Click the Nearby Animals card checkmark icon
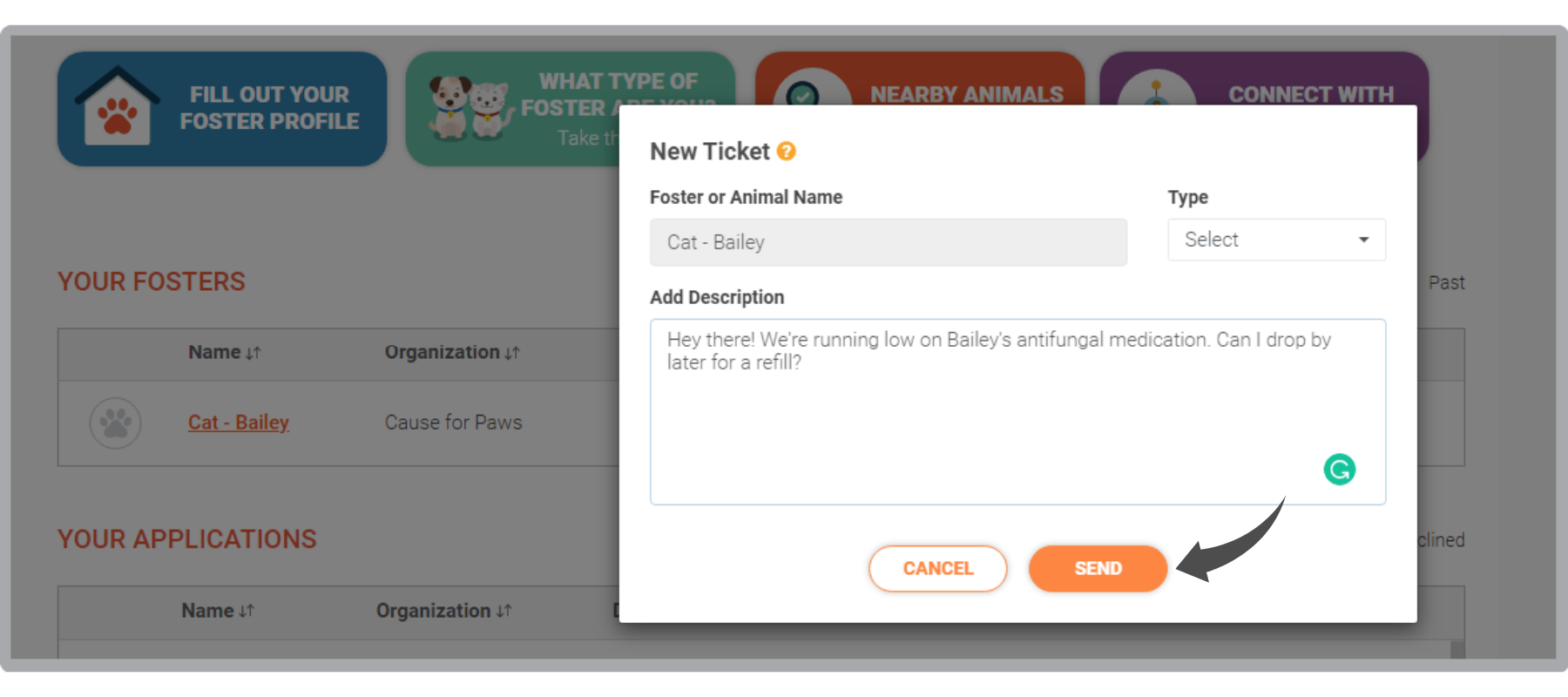1568x697 pixels. point(803,94)
